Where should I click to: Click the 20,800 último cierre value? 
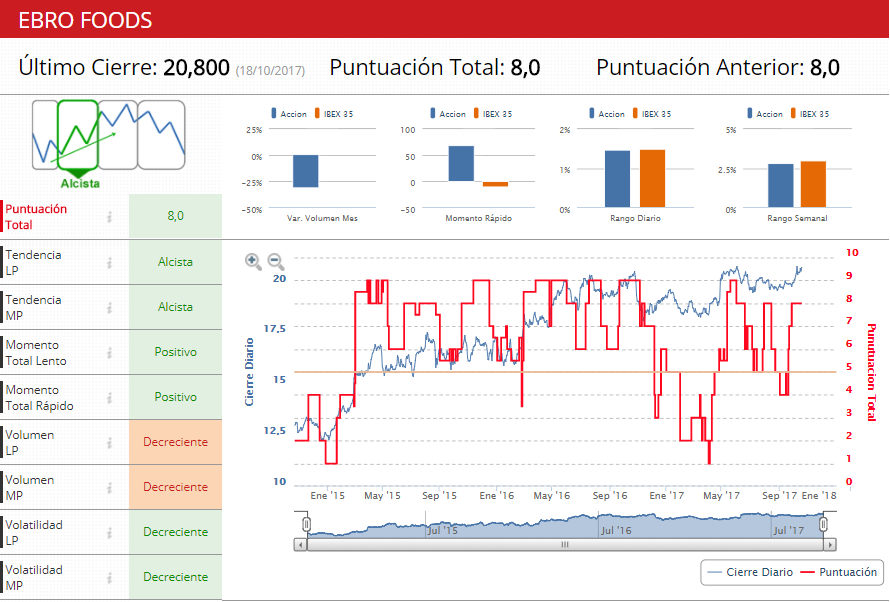pos(196,68)
